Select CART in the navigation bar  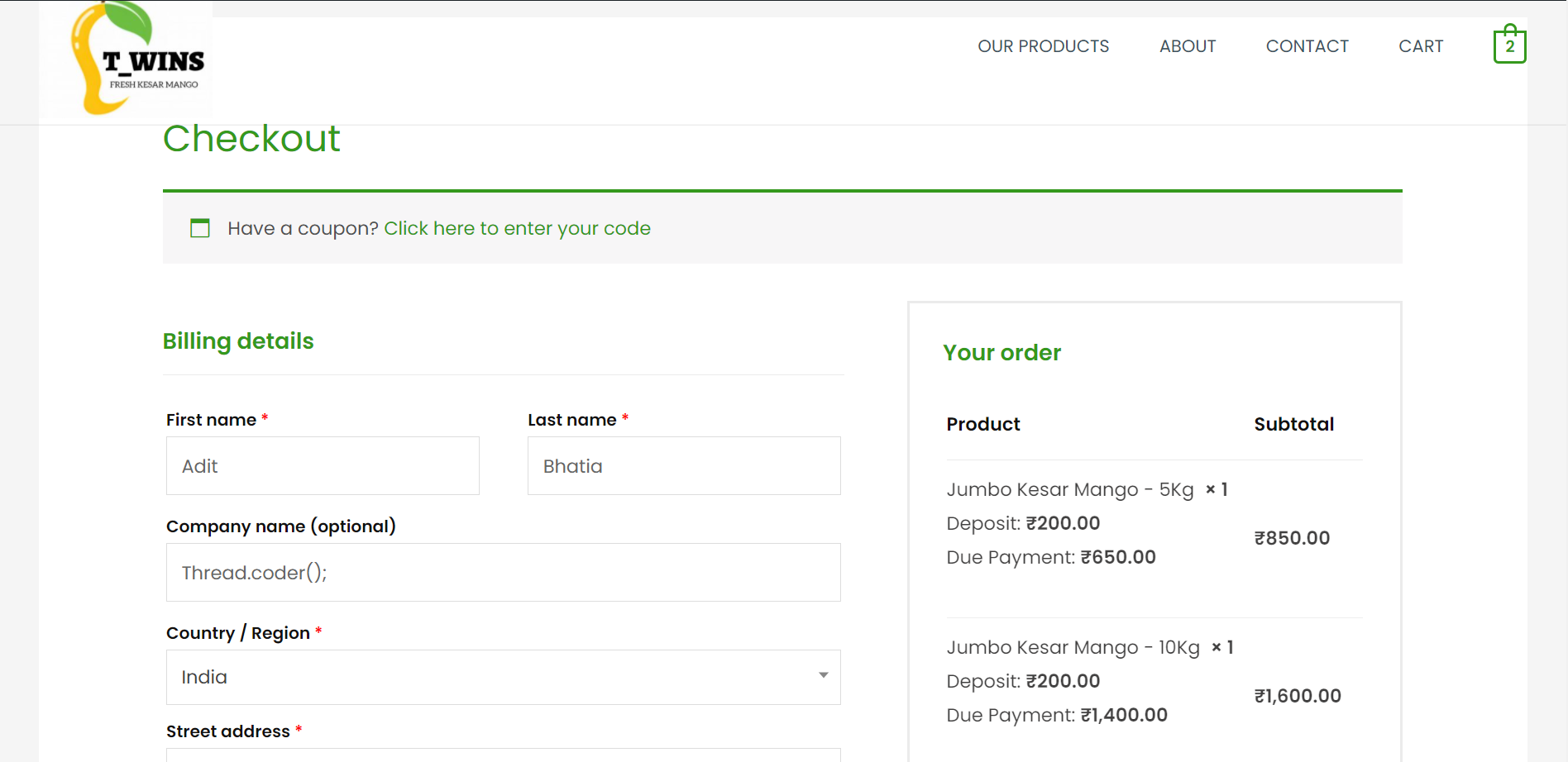click(1420, 46)
